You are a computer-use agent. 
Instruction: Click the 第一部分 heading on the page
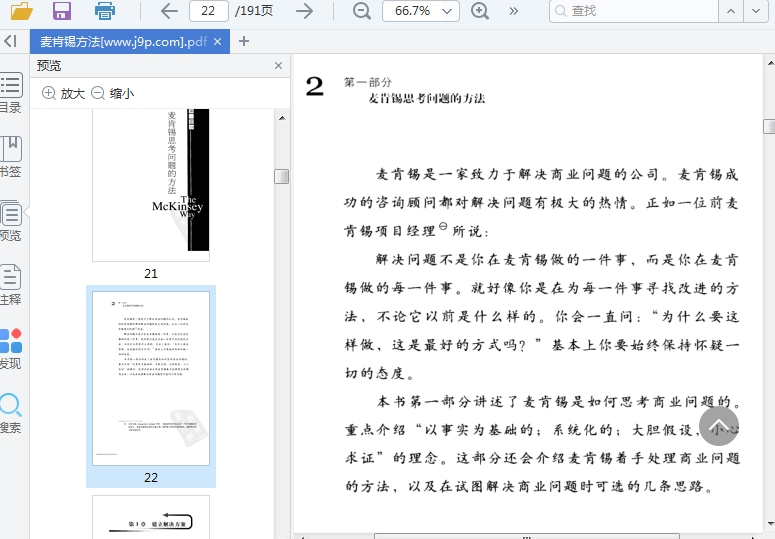tap(368, 82)
